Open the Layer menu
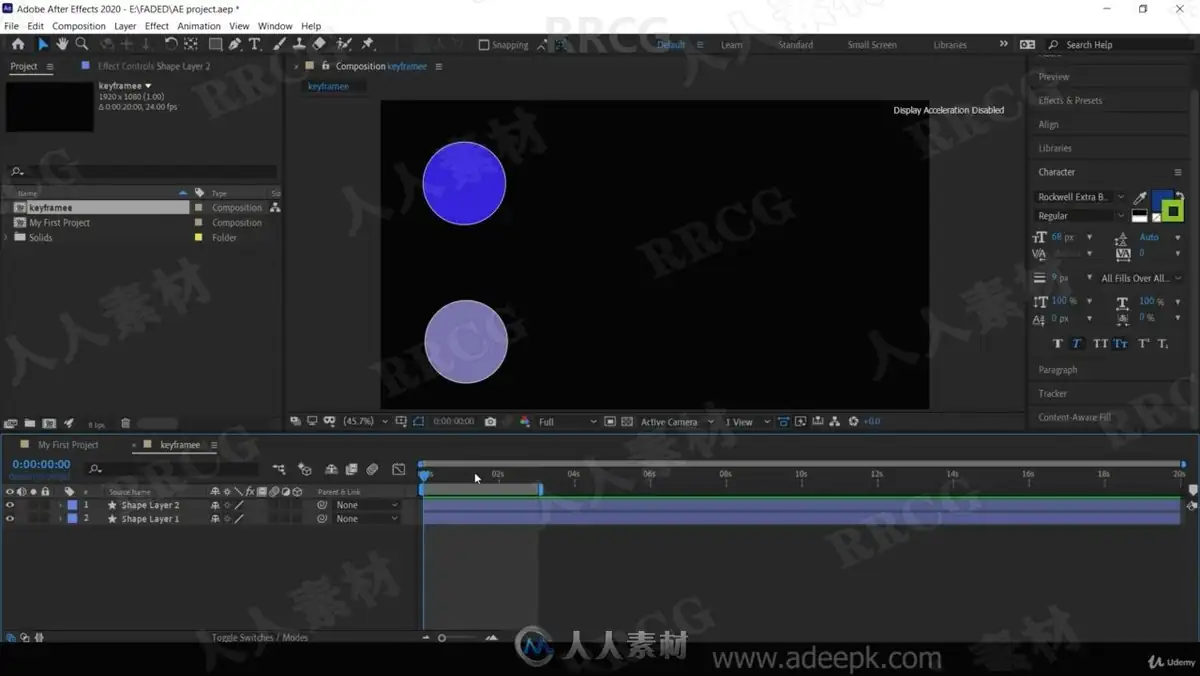The height and width of the screenshot is (676, 1200). (x=125, y=26)
